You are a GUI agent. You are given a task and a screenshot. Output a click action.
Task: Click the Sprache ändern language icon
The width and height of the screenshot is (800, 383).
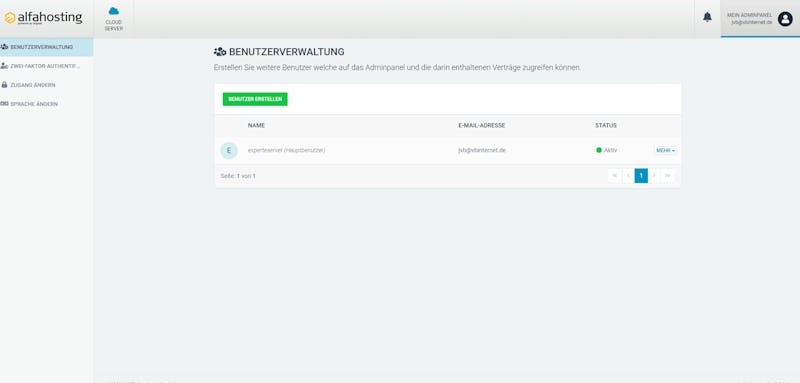coord(5,104)
